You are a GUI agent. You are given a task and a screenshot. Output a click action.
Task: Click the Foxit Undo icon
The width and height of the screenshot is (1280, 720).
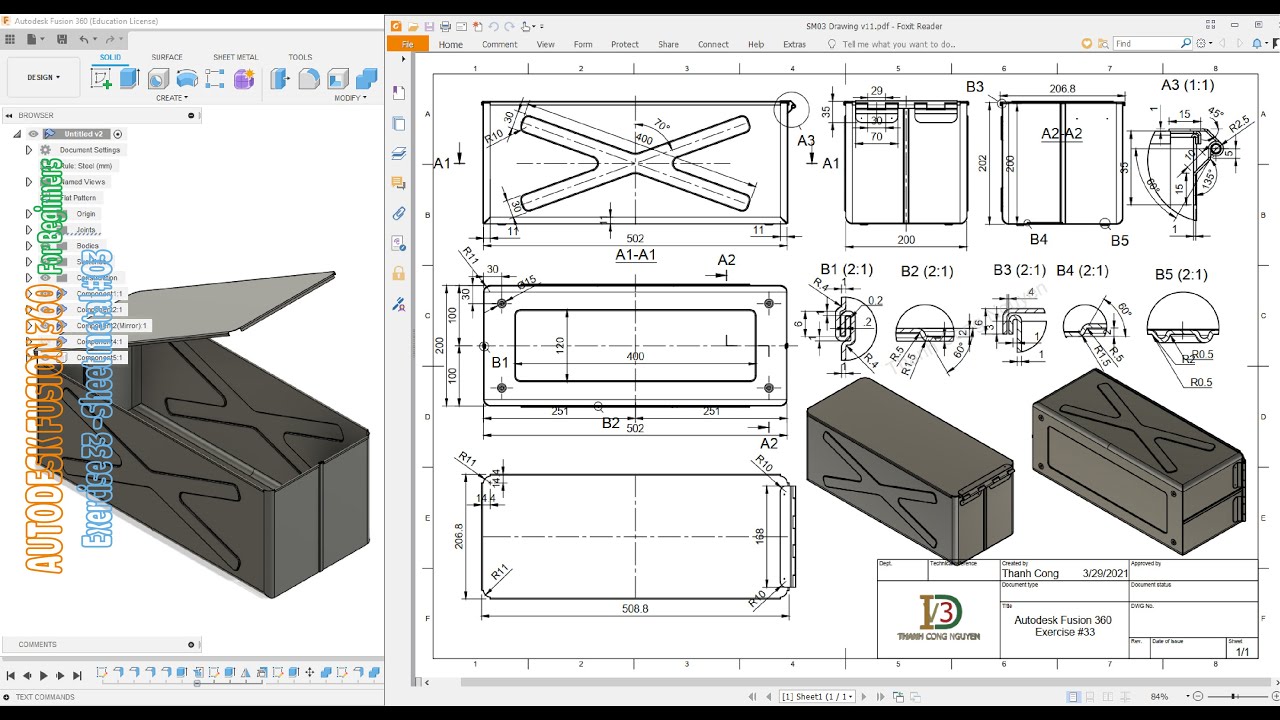[x=494, y=27]
